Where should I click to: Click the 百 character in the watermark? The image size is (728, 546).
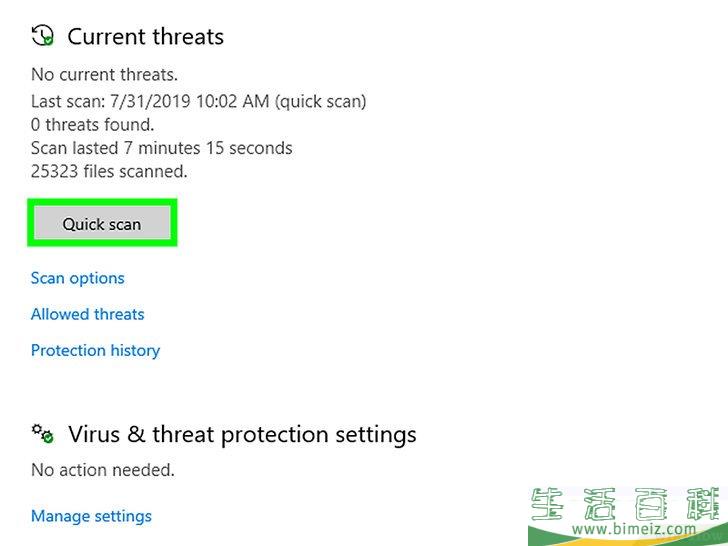[651, 504]
